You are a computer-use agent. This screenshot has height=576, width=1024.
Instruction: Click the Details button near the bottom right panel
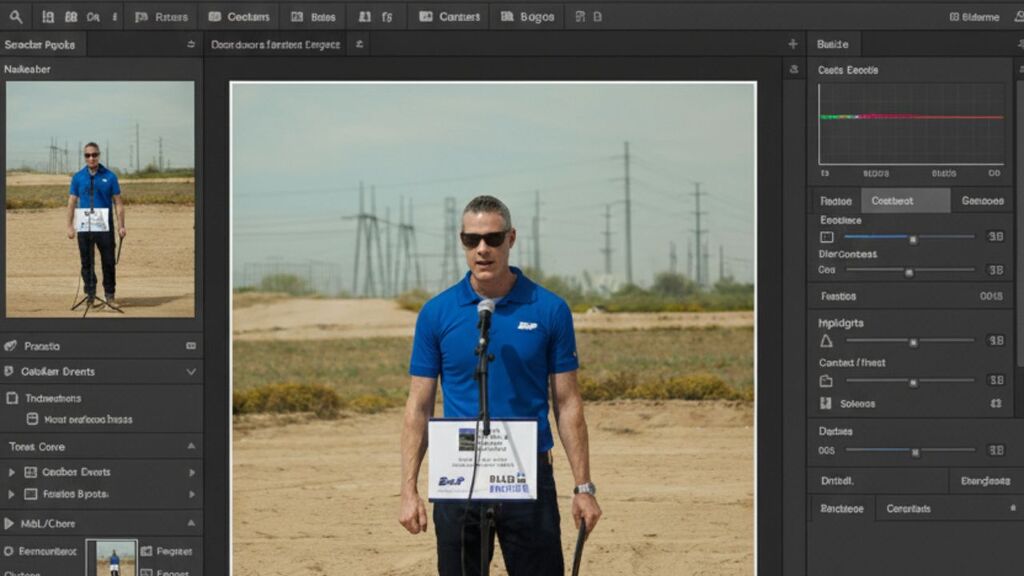pos(836,480)
